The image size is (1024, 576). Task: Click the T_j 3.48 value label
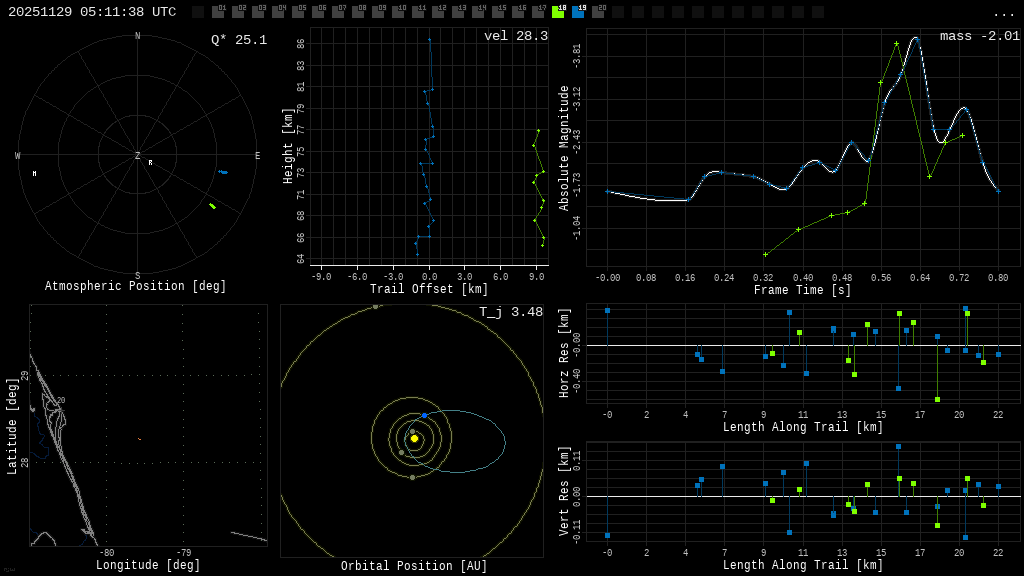click(x=510, y=312)
